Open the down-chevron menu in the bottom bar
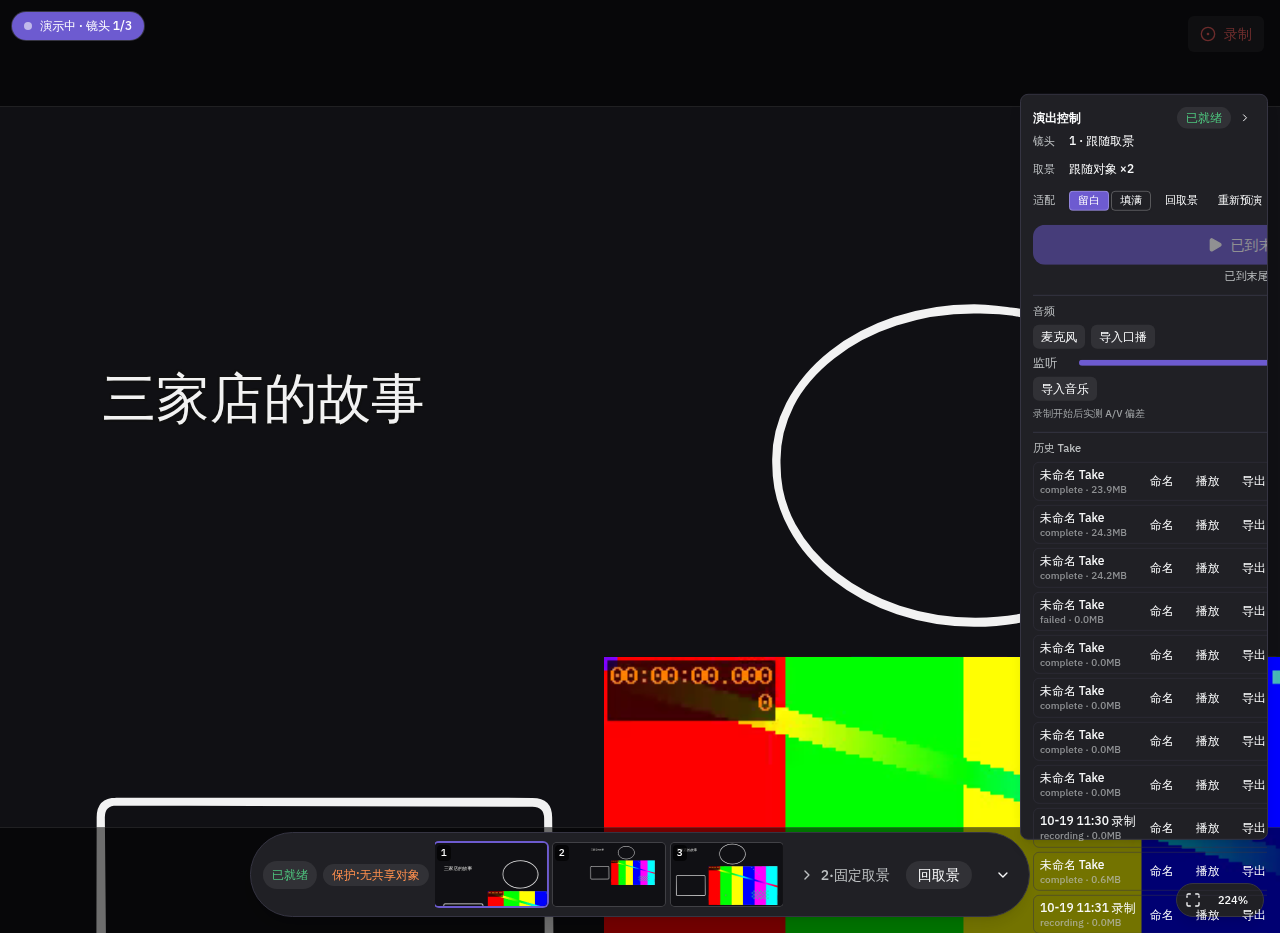The height and width of the screenshot is (933, 1280). (1003, 875)
